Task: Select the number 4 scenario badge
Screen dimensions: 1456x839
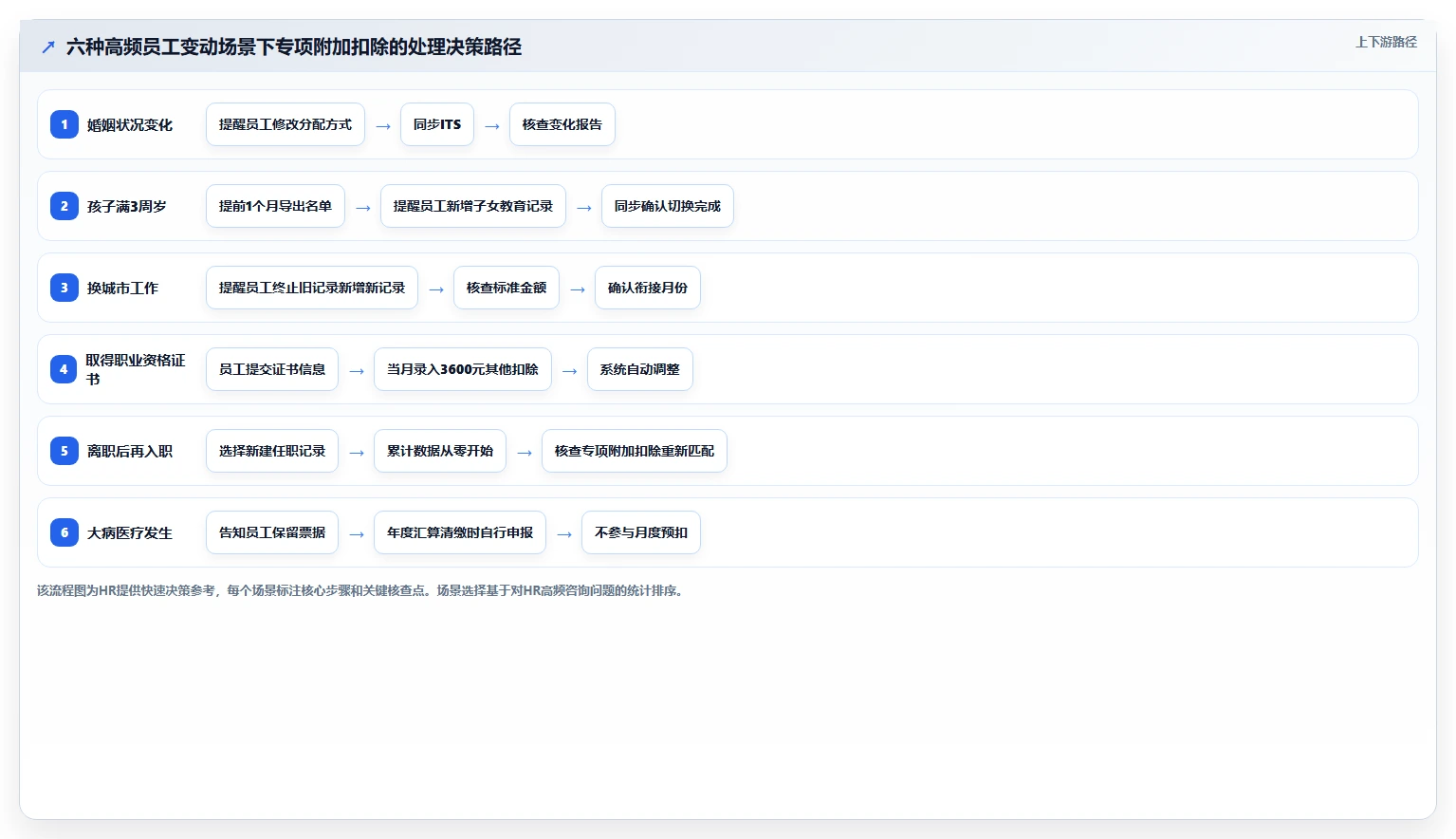Action: click(x=64, y=369)
